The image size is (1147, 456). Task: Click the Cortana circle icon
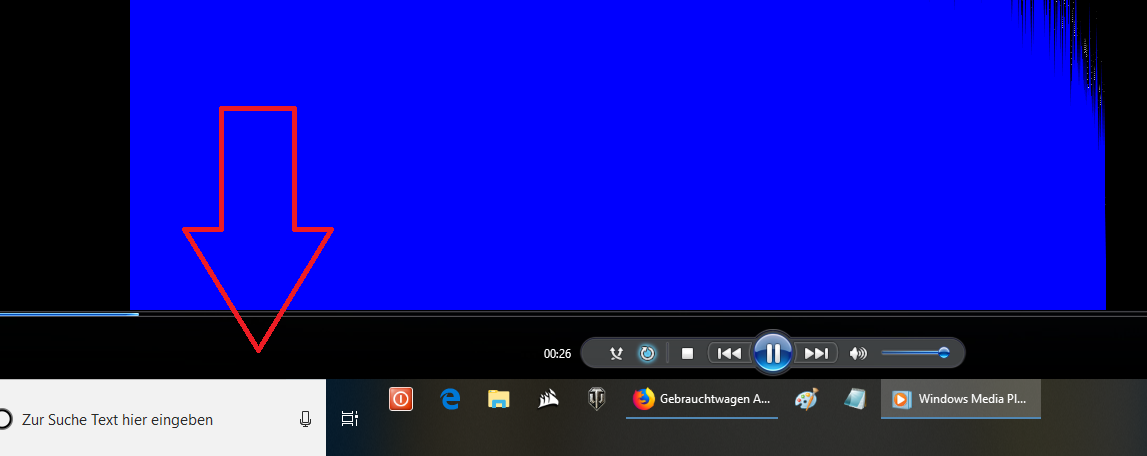(4, 419)
